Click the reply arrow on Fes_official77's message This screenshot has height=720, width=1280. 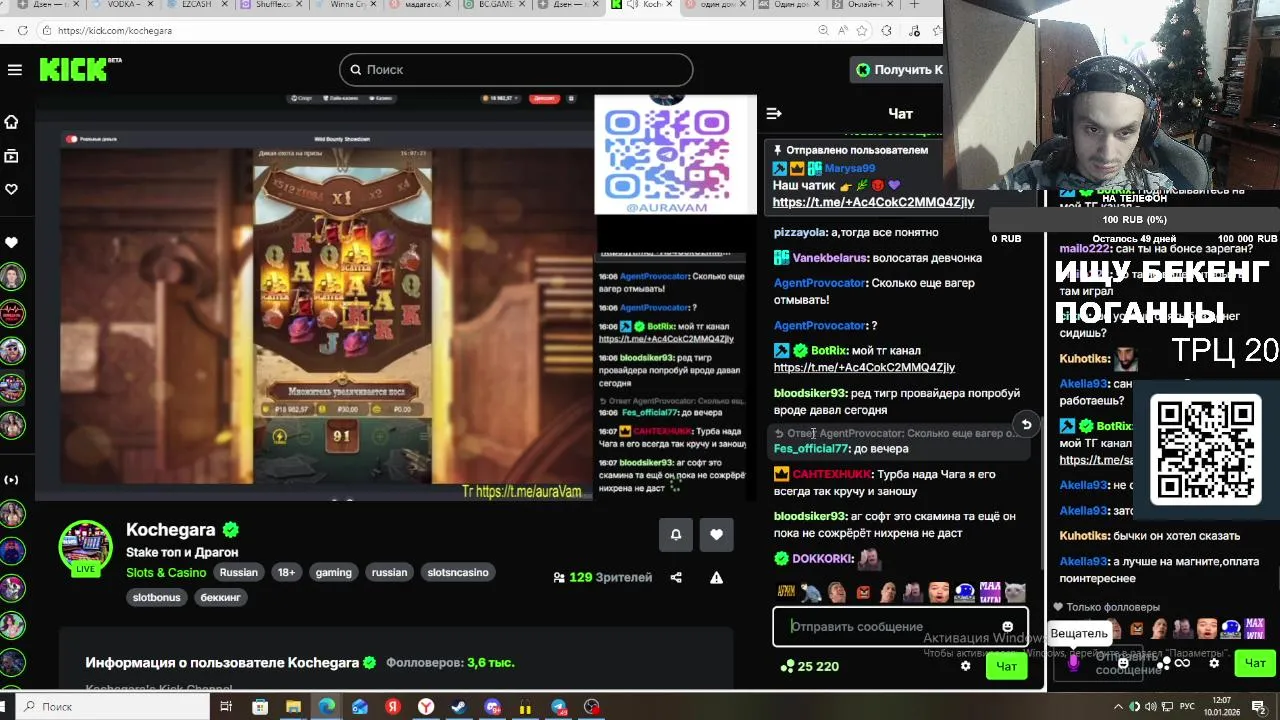[x=1026, y=425]
